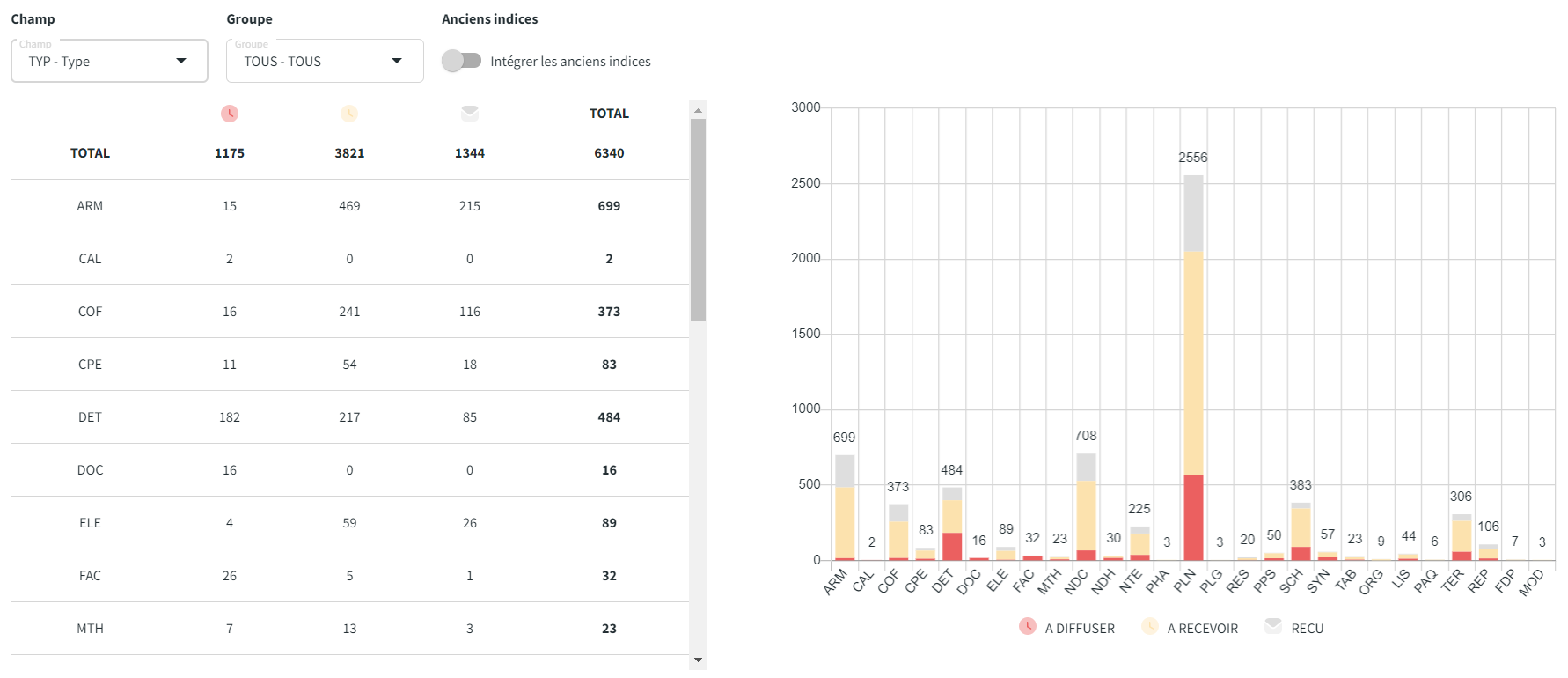Click the TOTAL column header
Viewport: 1568px width, 678px height.
pyautogui.click(x=609, y=114)
